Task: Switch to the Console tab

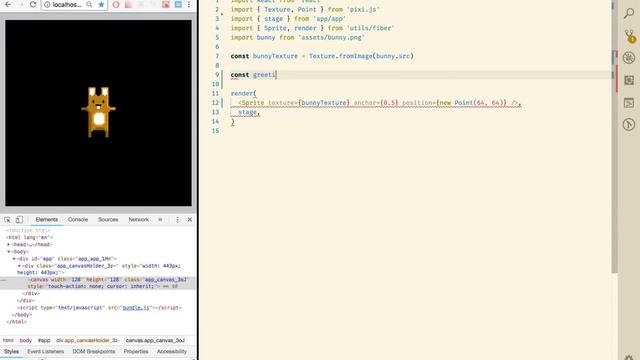Action: (x=78, y=220)
